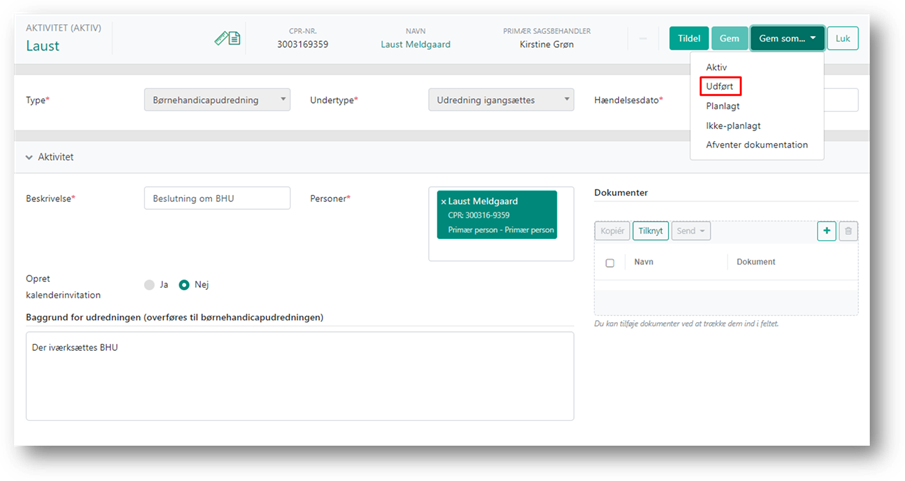
Task: Select Afventer dokumentation menu option
Action: point(757,144)
